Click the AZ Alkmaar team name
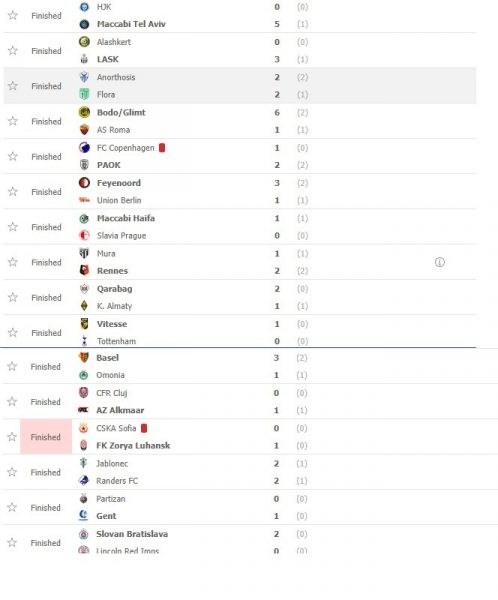Image resolution: width=498 pixels, height=600 pixels. [x=120, y=410]
